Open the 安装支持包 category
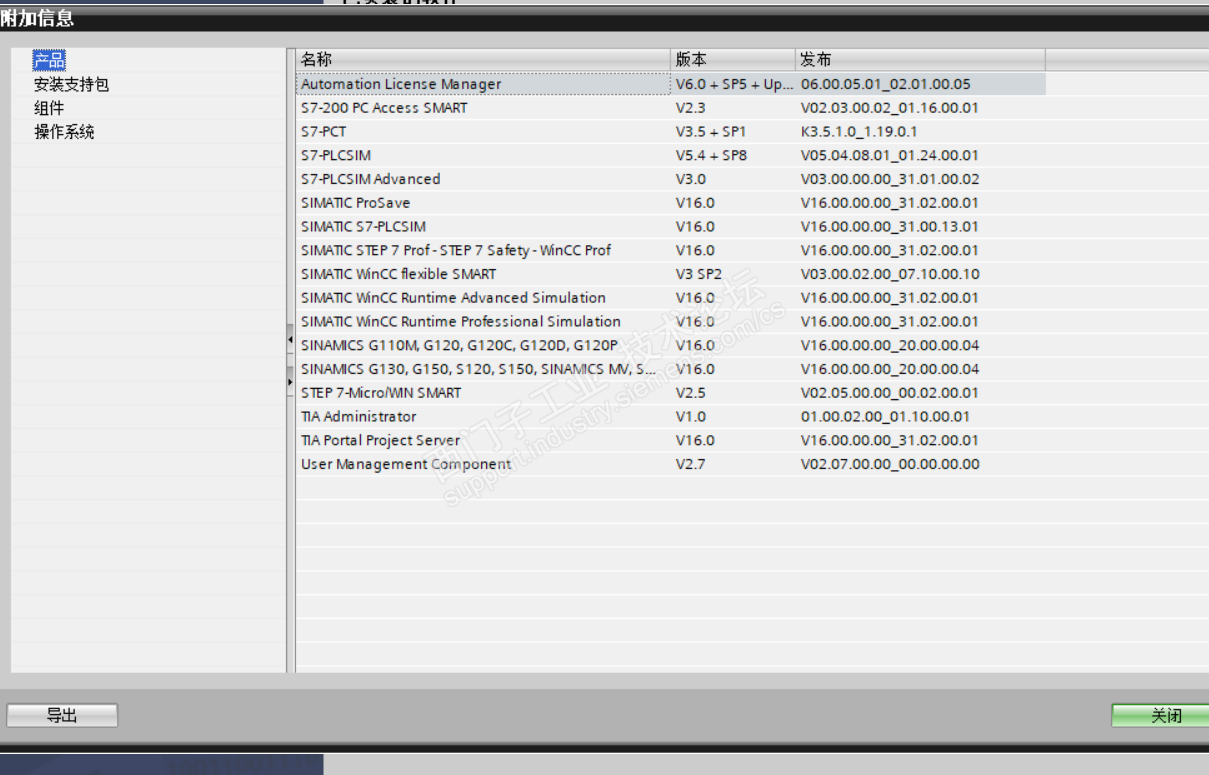 (71, 85)
